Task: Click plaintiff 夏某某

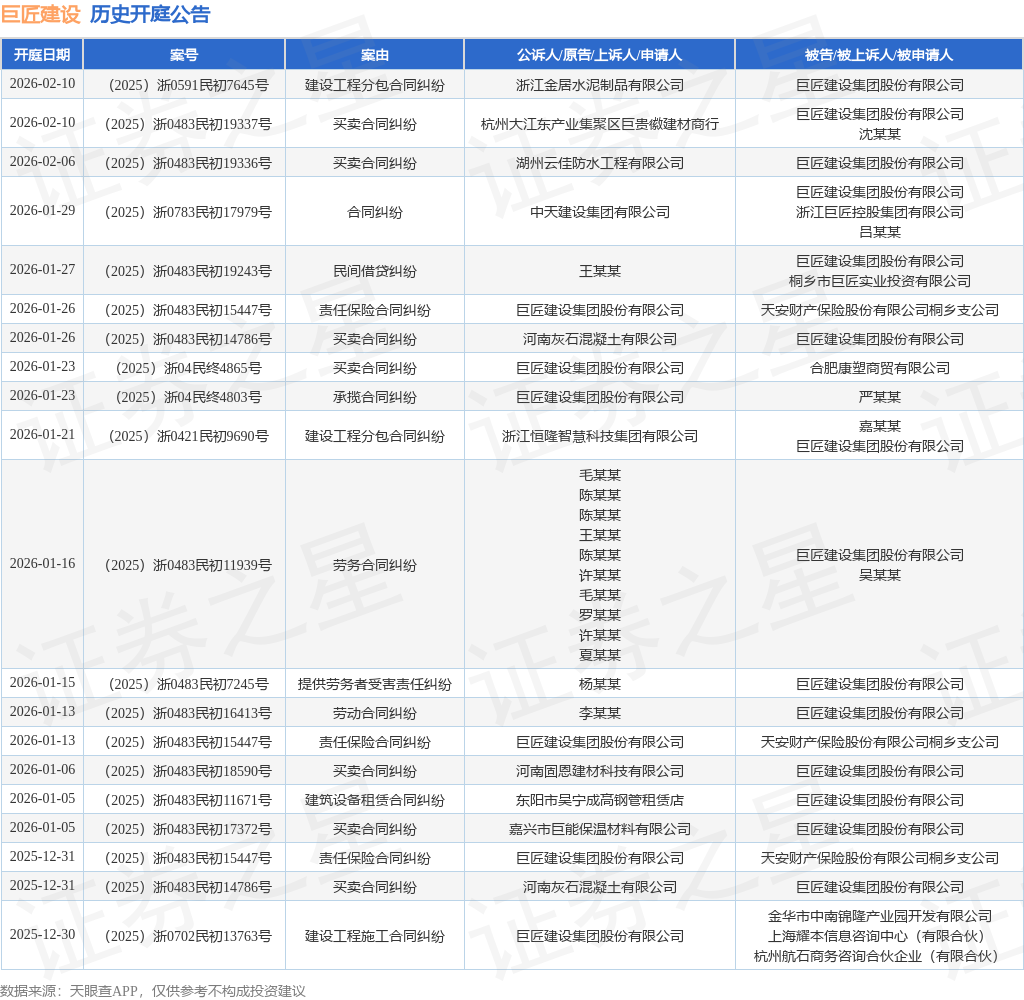Action: [x=600, y=655]
